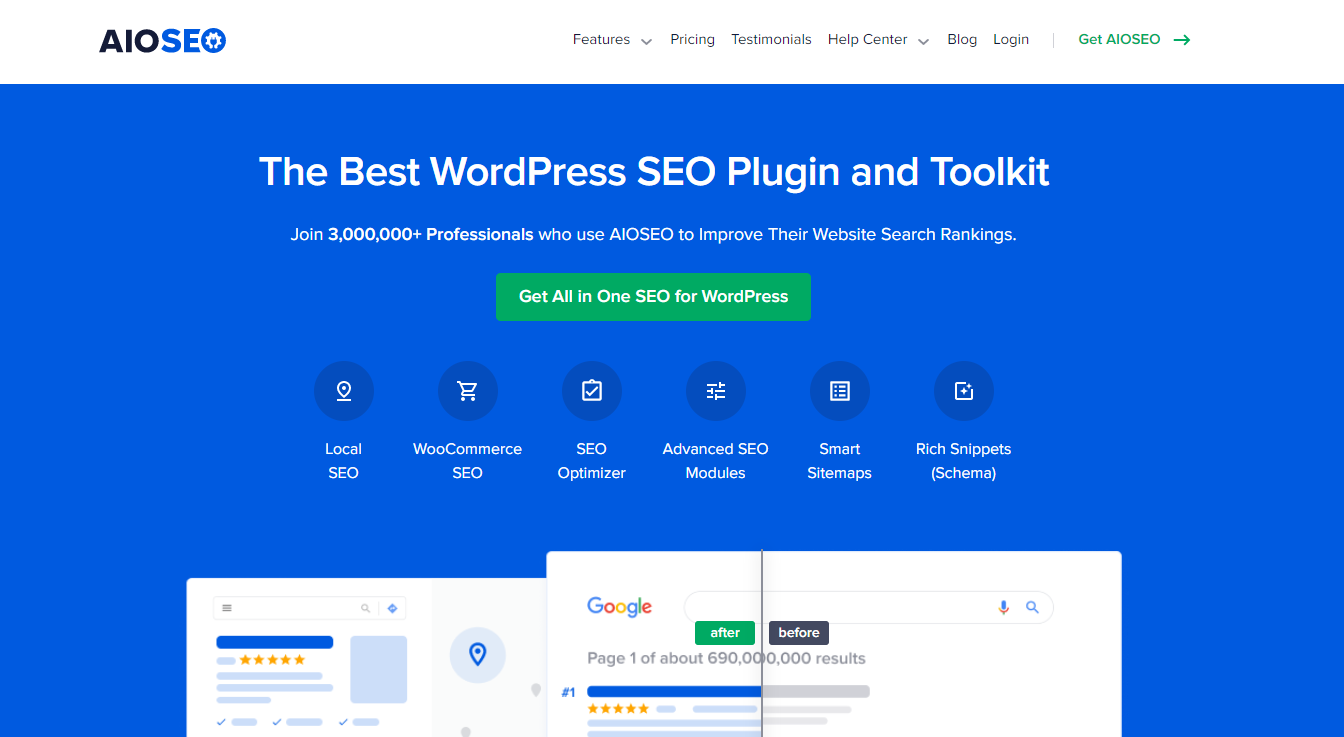
Task: Go to the Pricing page
Action: click(x=693, y=40)
